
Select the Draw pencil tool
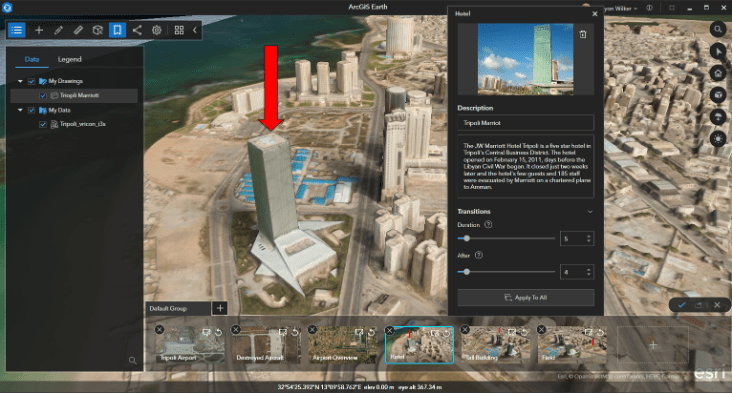(58, 30)
